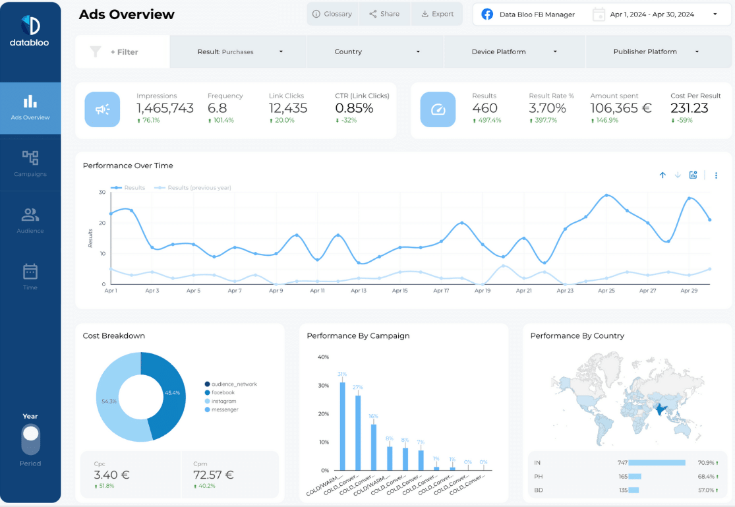Click the chart drill-down arrow icon
This screenshot has height=507, width=735.
tap(677, 175)
